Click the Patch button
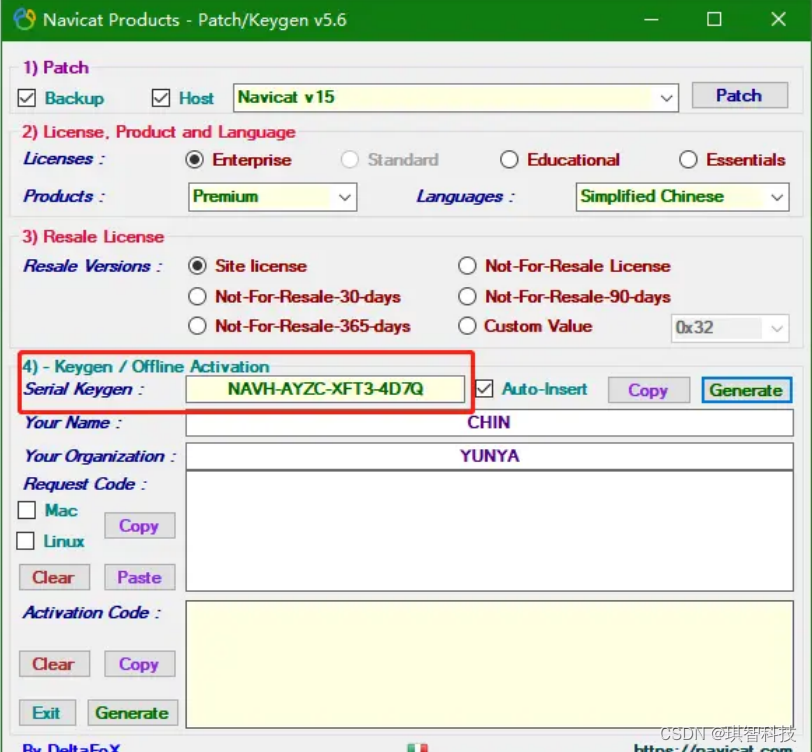 point(740,95)
